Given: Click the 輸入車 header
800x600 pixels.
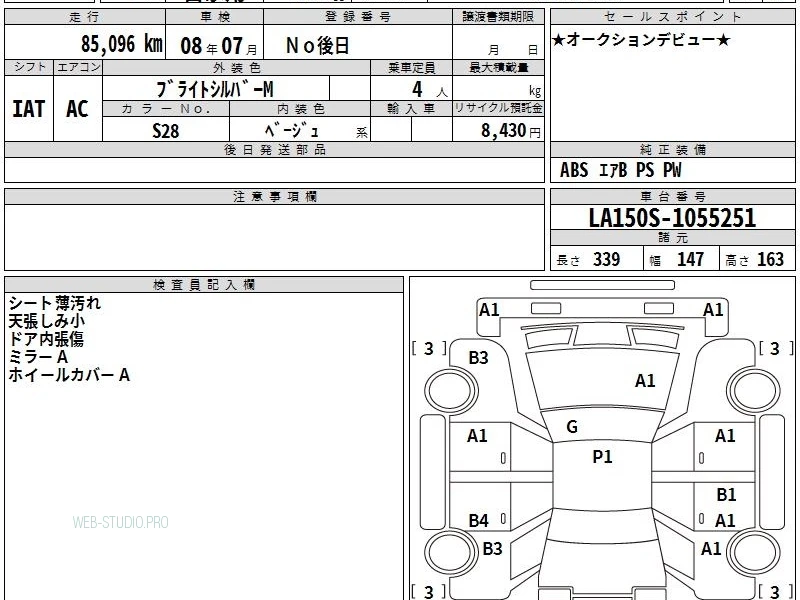Looking at the screenshot, I should coord(411,108).
